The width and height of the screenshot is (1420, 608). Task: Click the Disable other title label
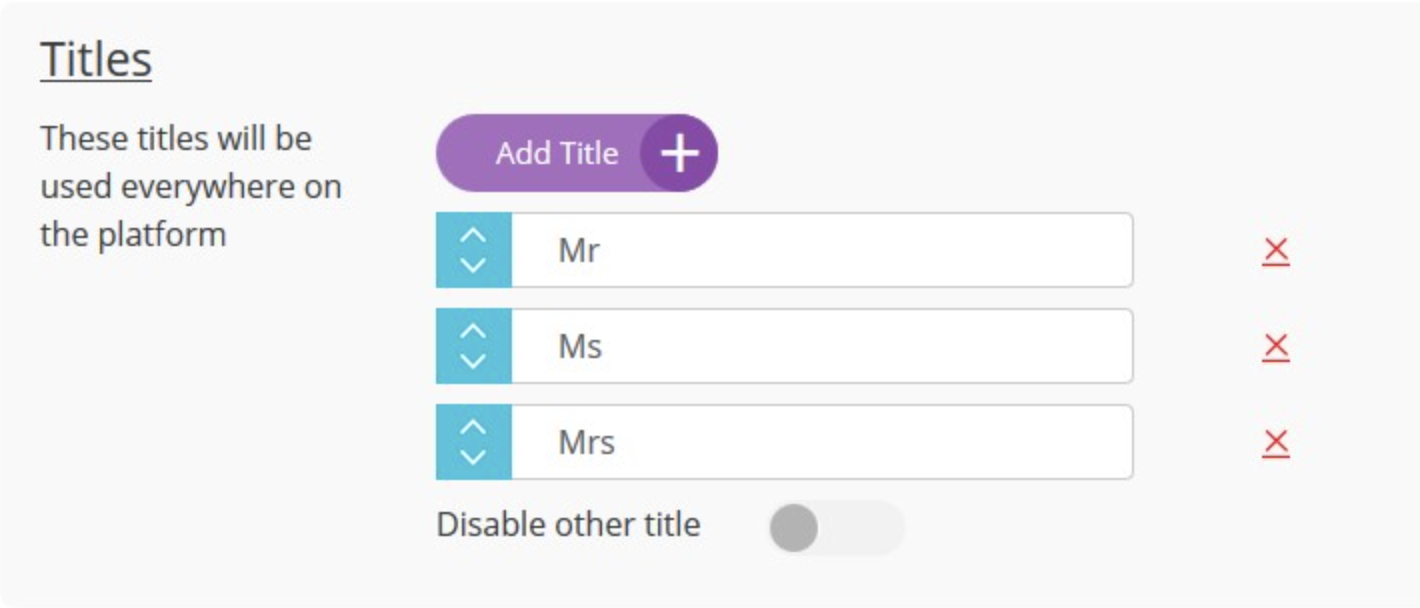(x=568, y=525)
